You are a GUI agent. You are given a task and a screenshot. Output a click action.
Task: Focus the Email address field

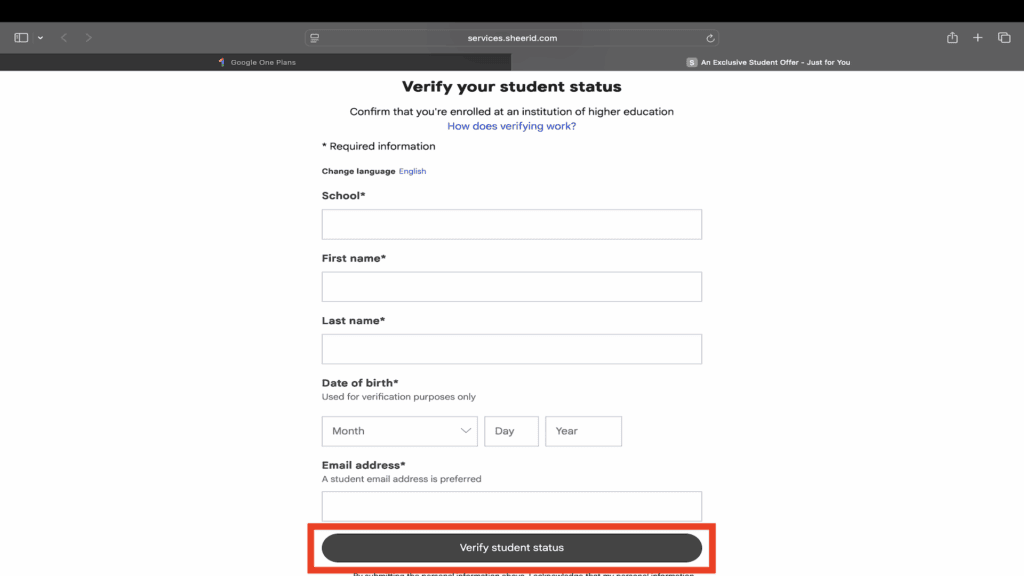click(511, 506)
